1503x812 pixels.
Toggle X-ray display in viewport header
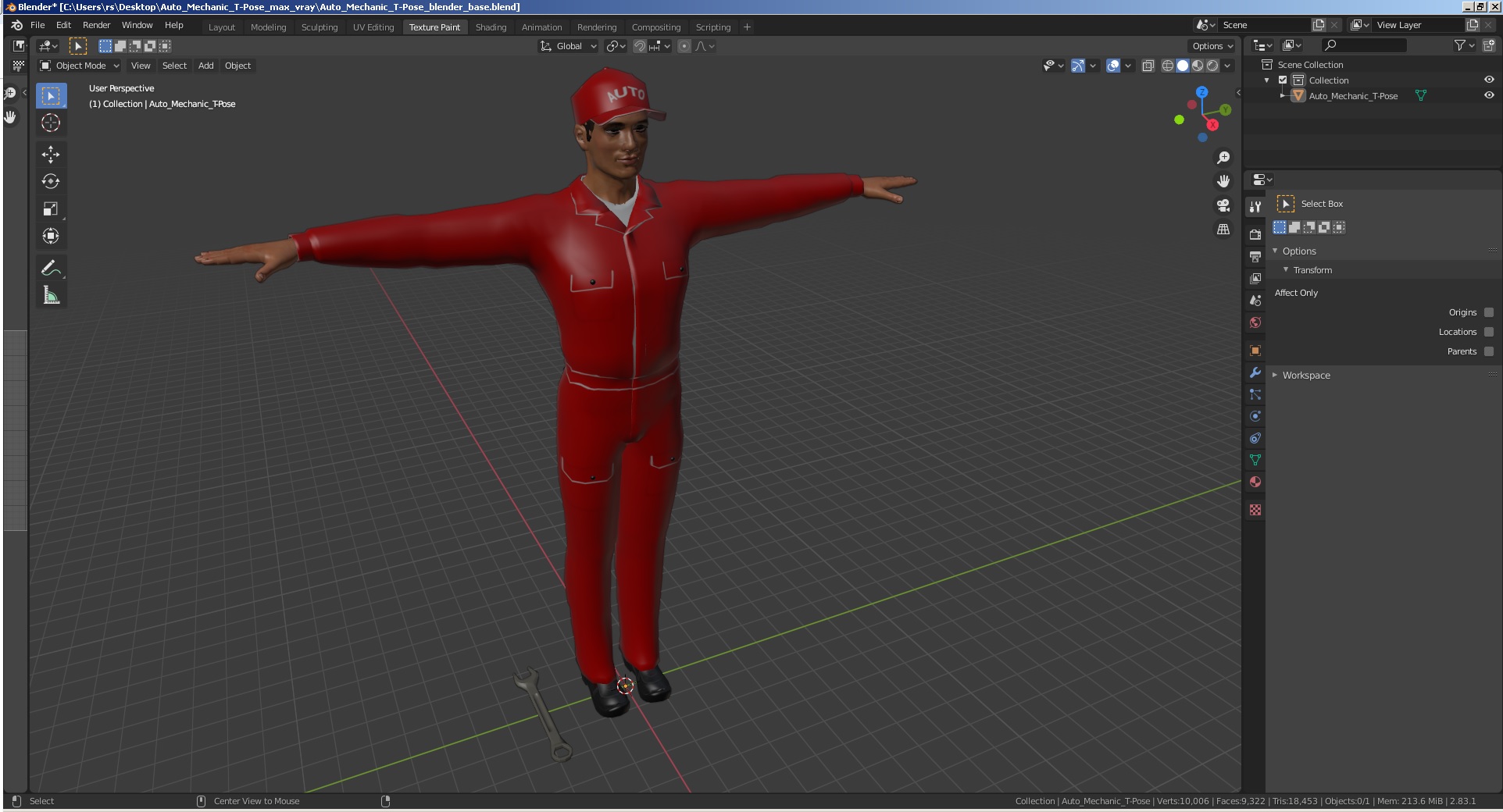click(1148, 66)
